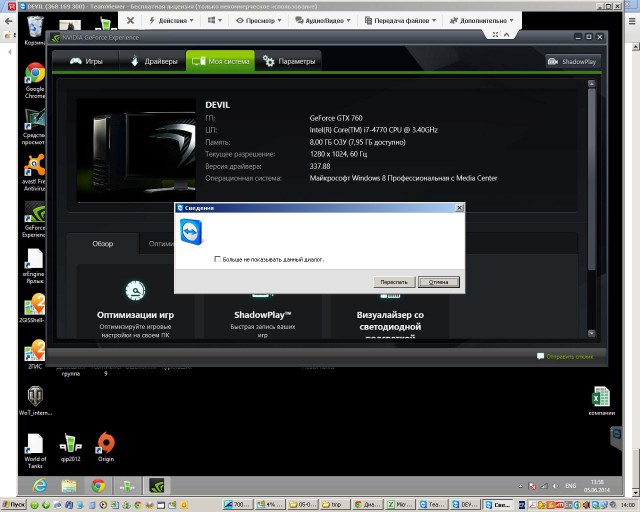Click the NVIDIA computer thumbnail image
The height and width of the screenshot is (512, 640).
point(136,150)
